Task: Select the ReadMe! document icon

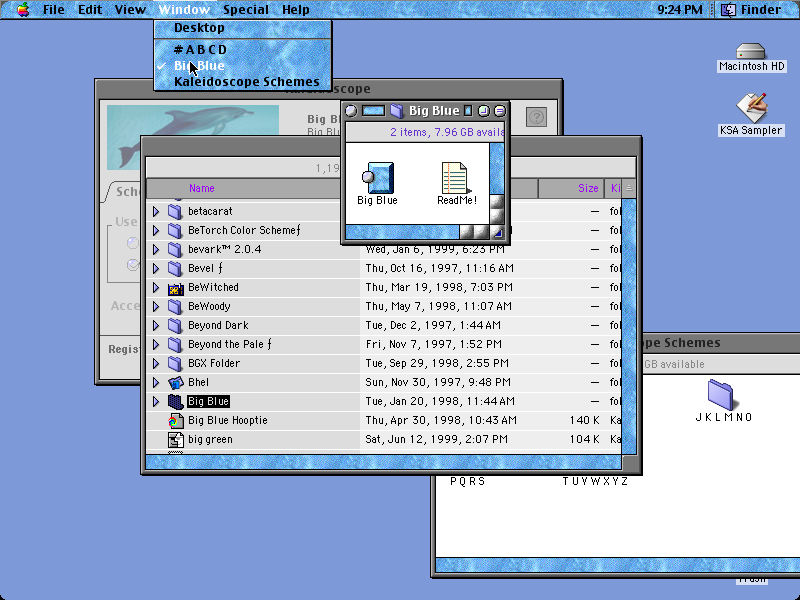Action: coord(456,178)
